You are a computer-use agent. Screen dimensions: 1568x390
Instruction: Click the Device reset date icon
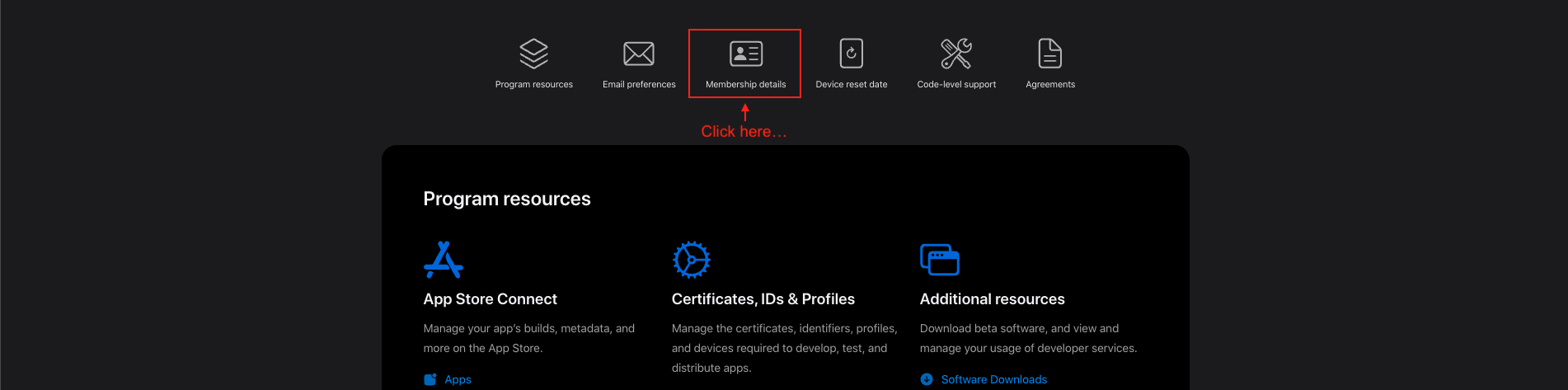(851, 54)
